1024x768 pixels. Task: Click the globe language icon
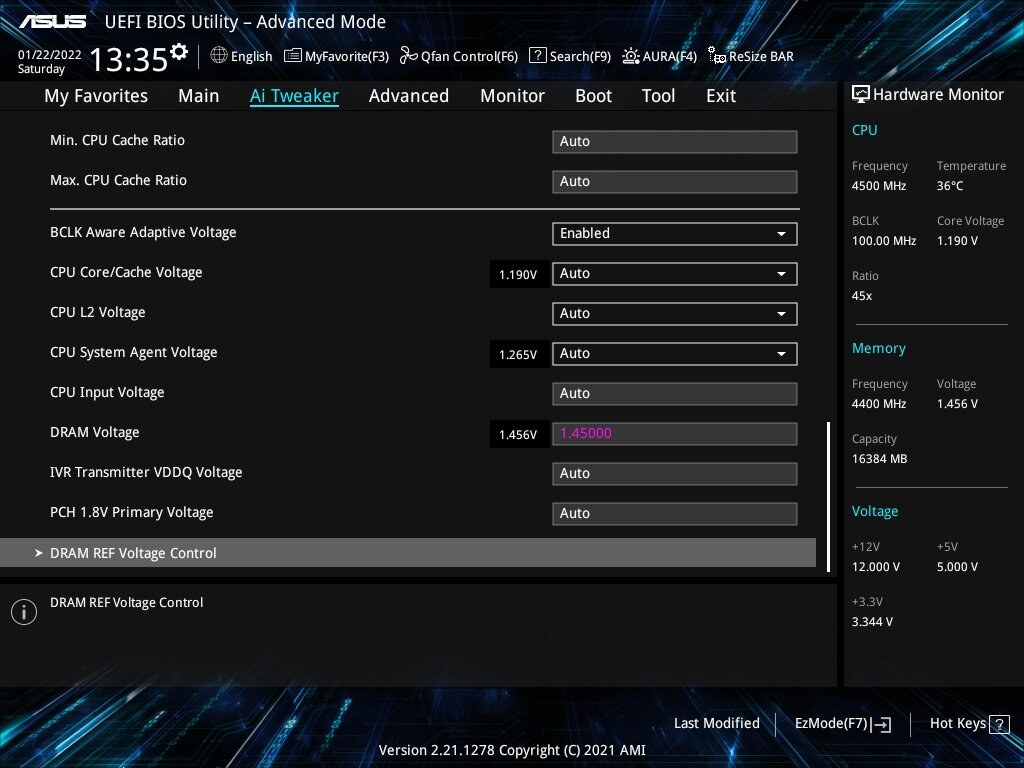point(219,56)
